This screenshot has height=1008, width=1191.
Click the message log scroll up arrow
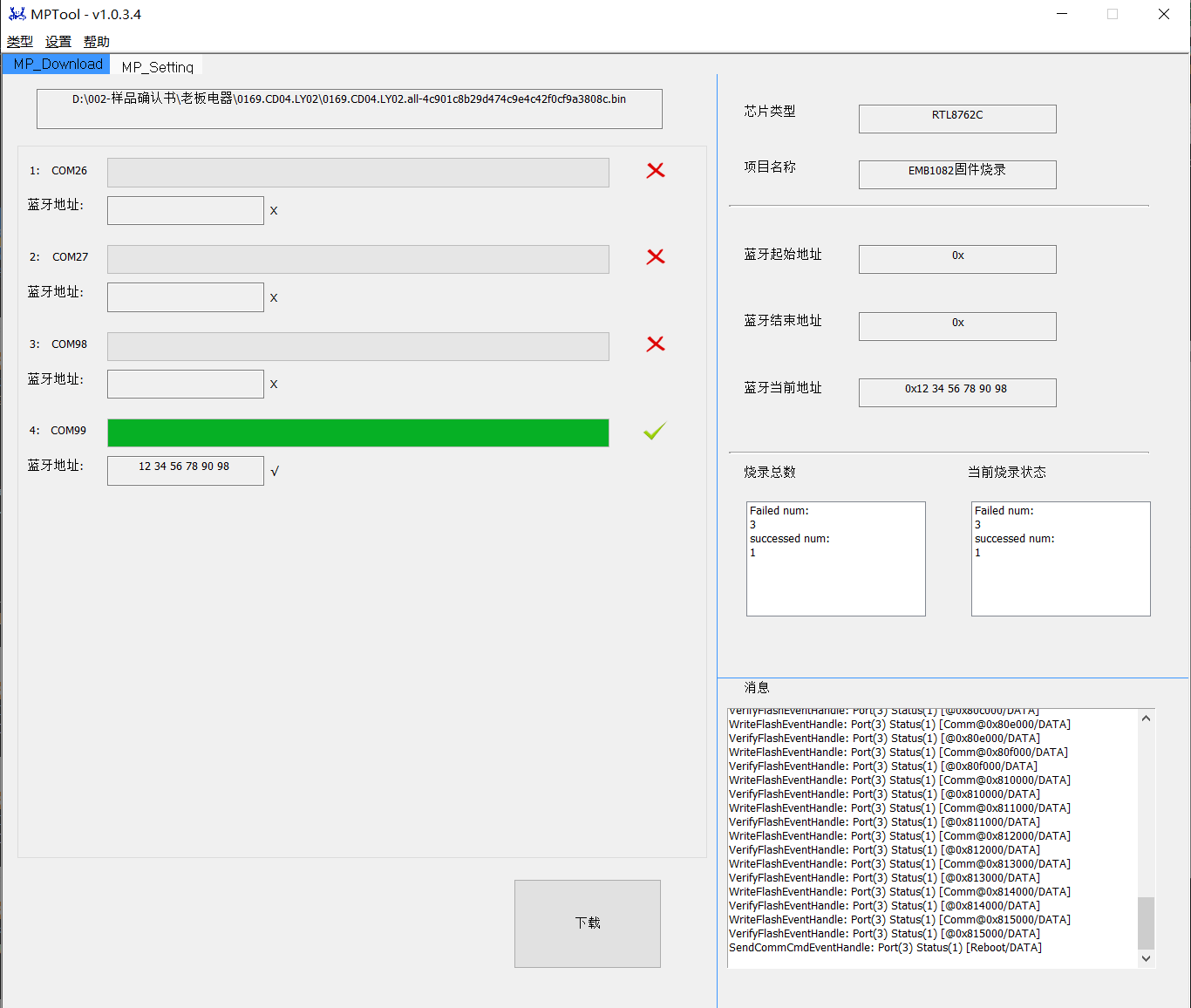coord(1147,719)
